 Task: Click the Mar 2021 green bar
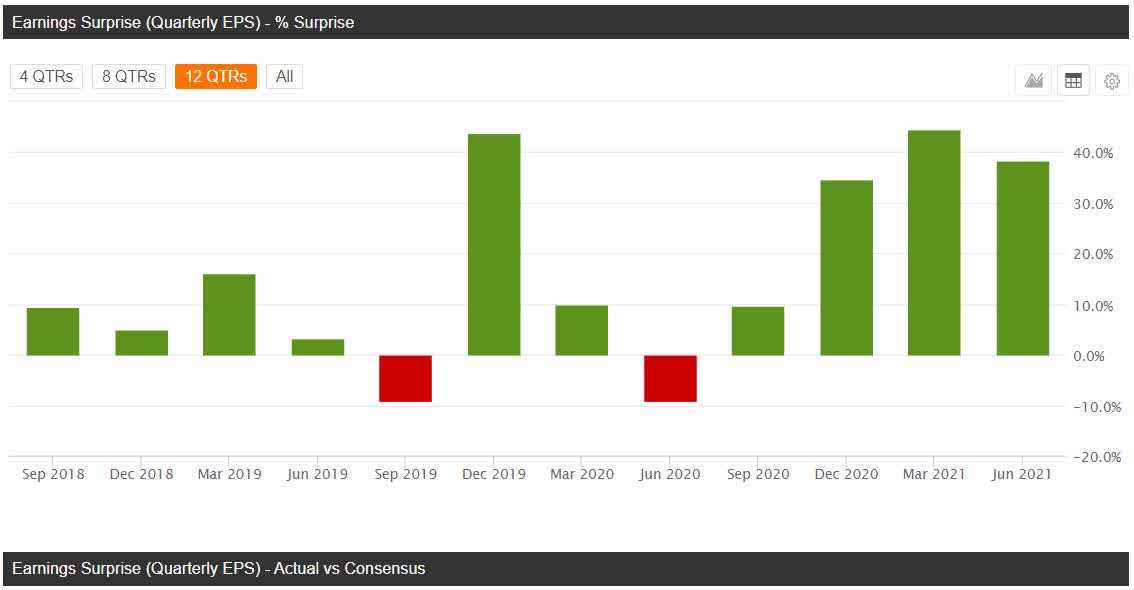(x=934, y=240)
